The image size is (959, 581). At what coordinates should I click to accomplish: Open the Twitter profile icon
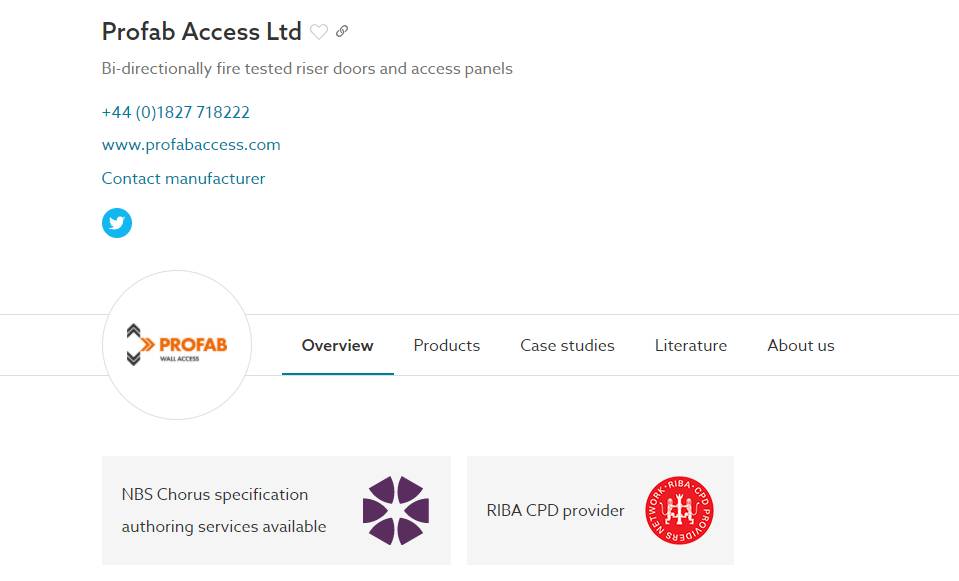point(117,223)
